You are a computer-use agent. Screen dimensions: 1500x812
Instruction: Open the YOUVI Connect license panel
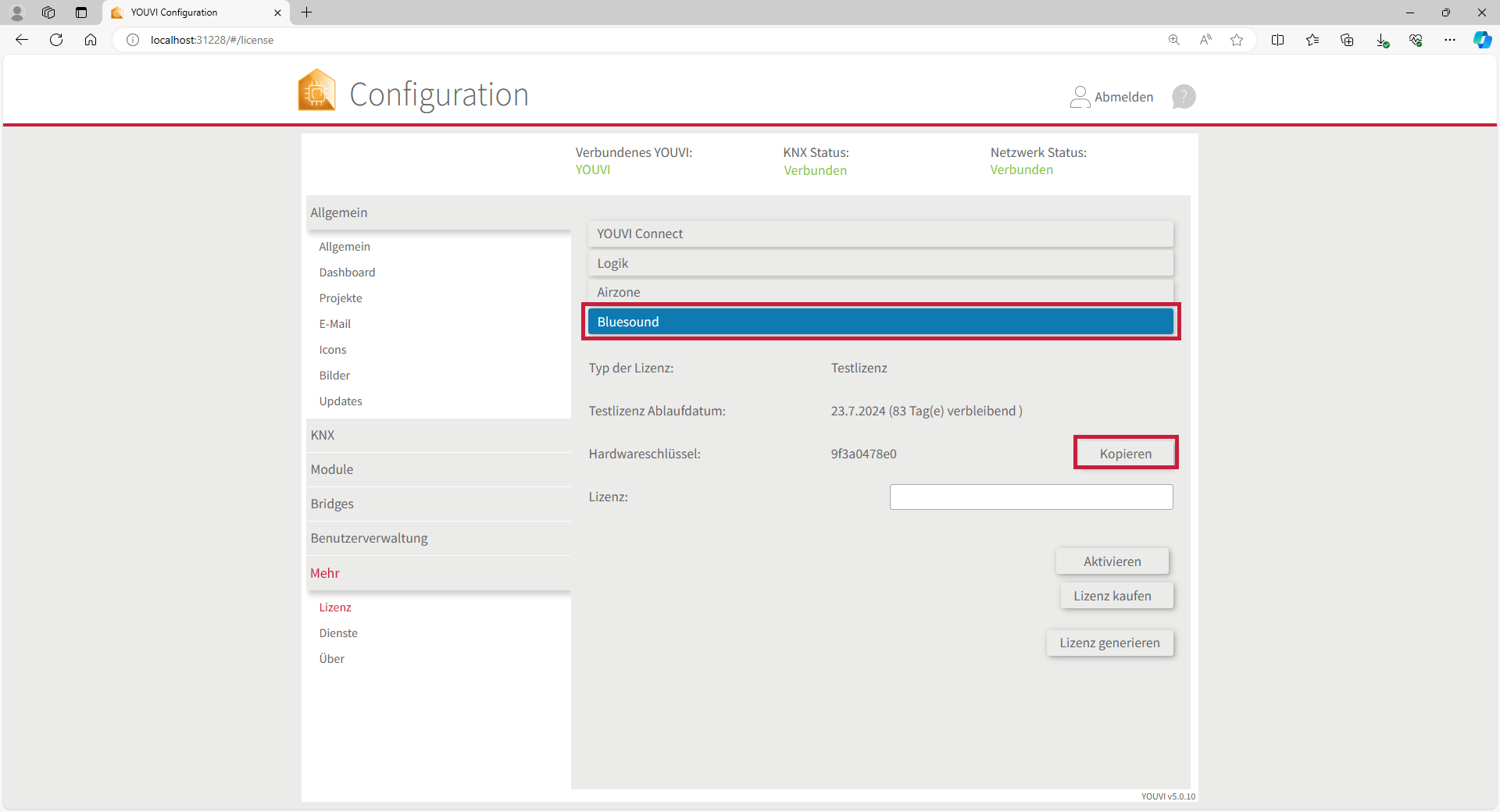tap(880, 233)
